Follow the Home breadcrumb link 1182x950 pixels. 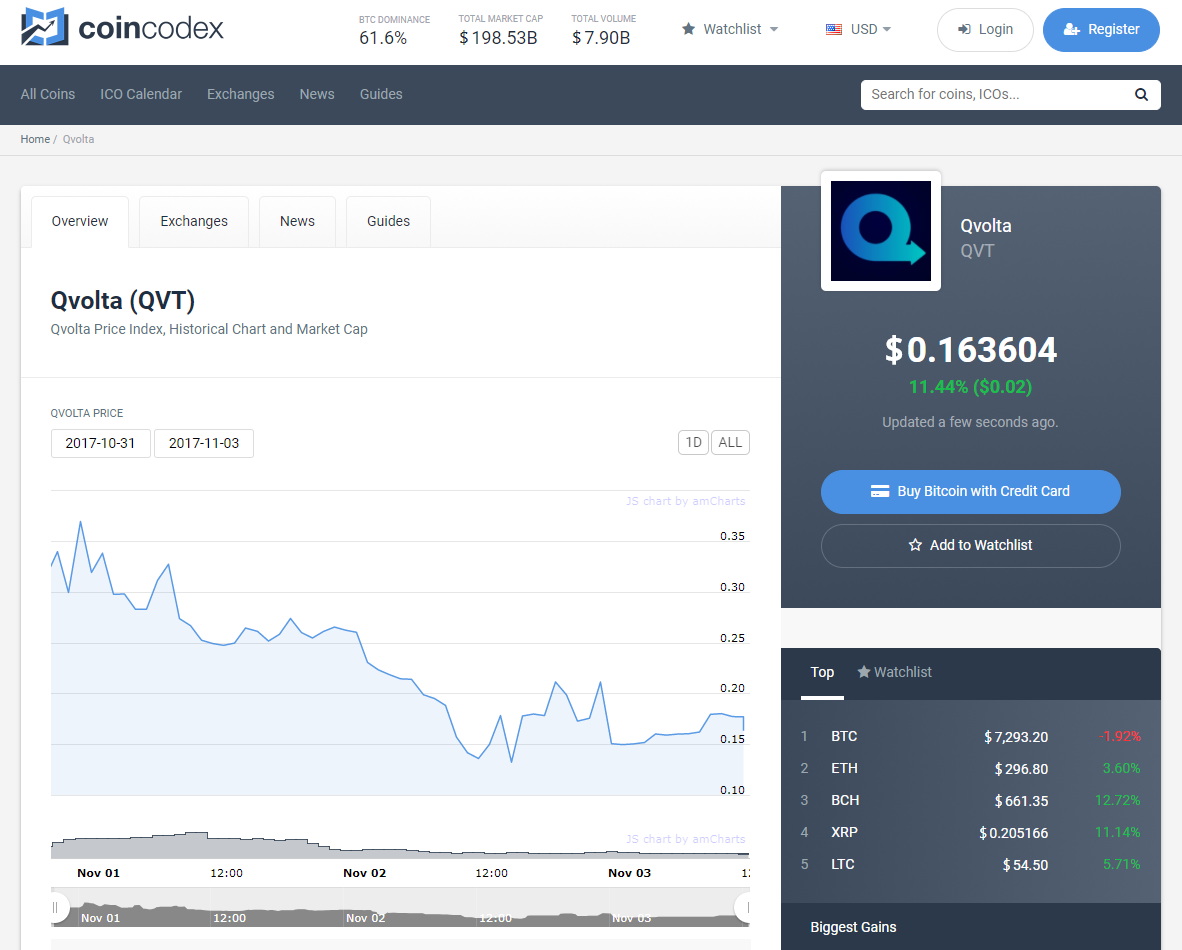point(35,139)
